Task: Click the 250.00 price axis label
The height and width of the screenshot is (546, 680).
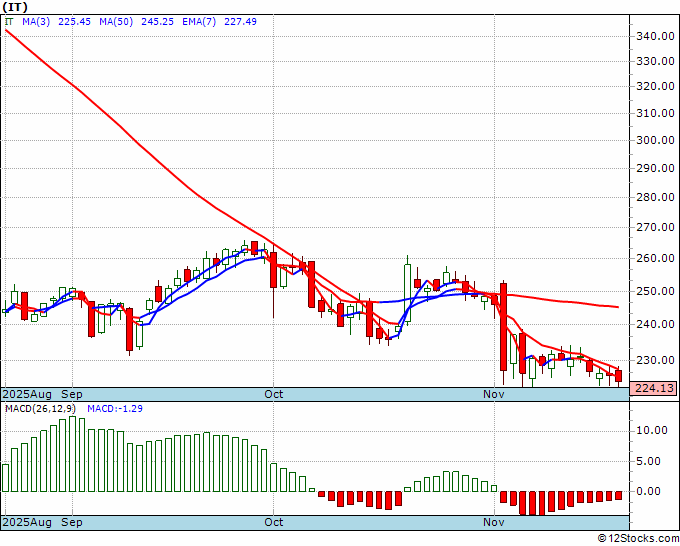Action: click(x=655, y=291)
